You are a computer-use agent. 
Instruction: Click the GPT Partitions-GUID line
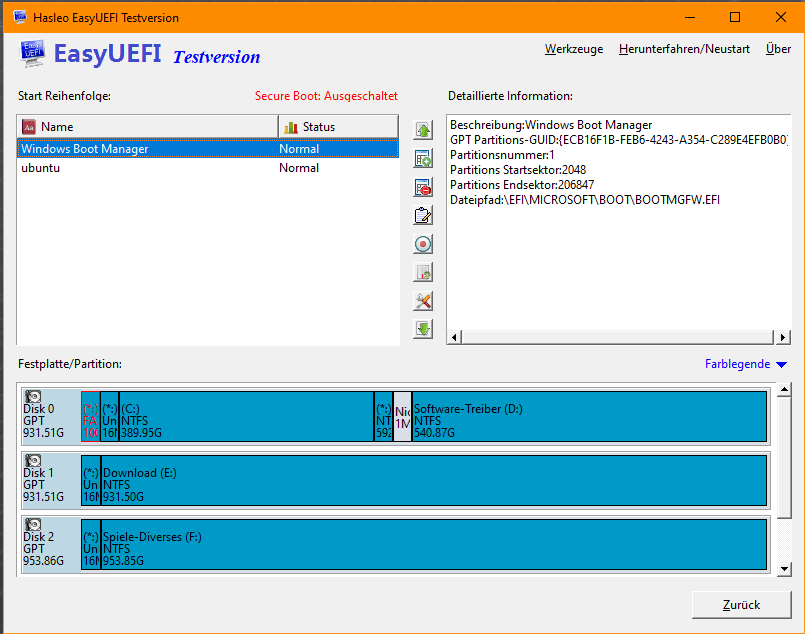click(x=618, y=140)
